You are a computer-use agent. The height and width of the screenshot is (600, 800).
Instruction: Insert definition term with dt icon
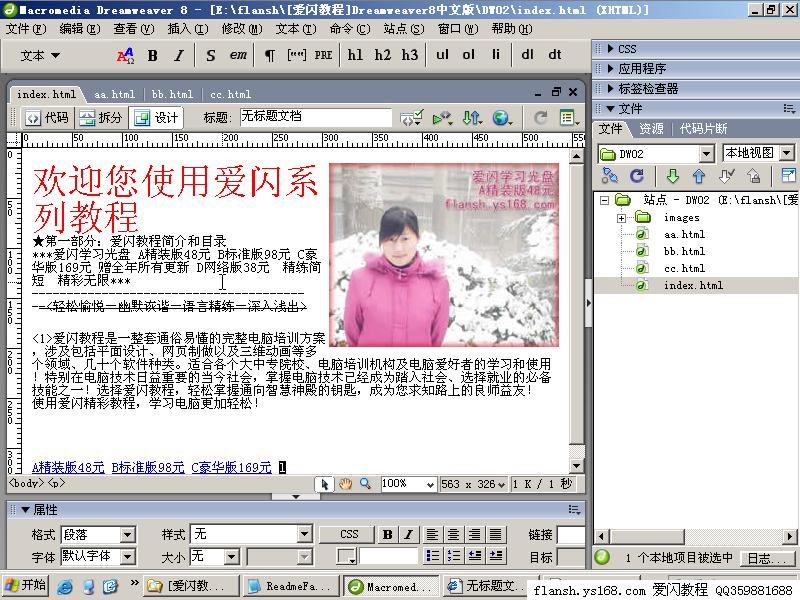[x=555, y=55]
